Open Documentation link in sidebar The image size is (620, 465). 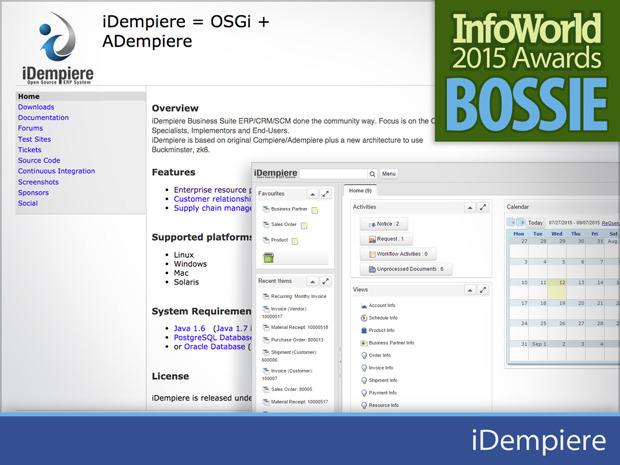click(x=43, y=118)
